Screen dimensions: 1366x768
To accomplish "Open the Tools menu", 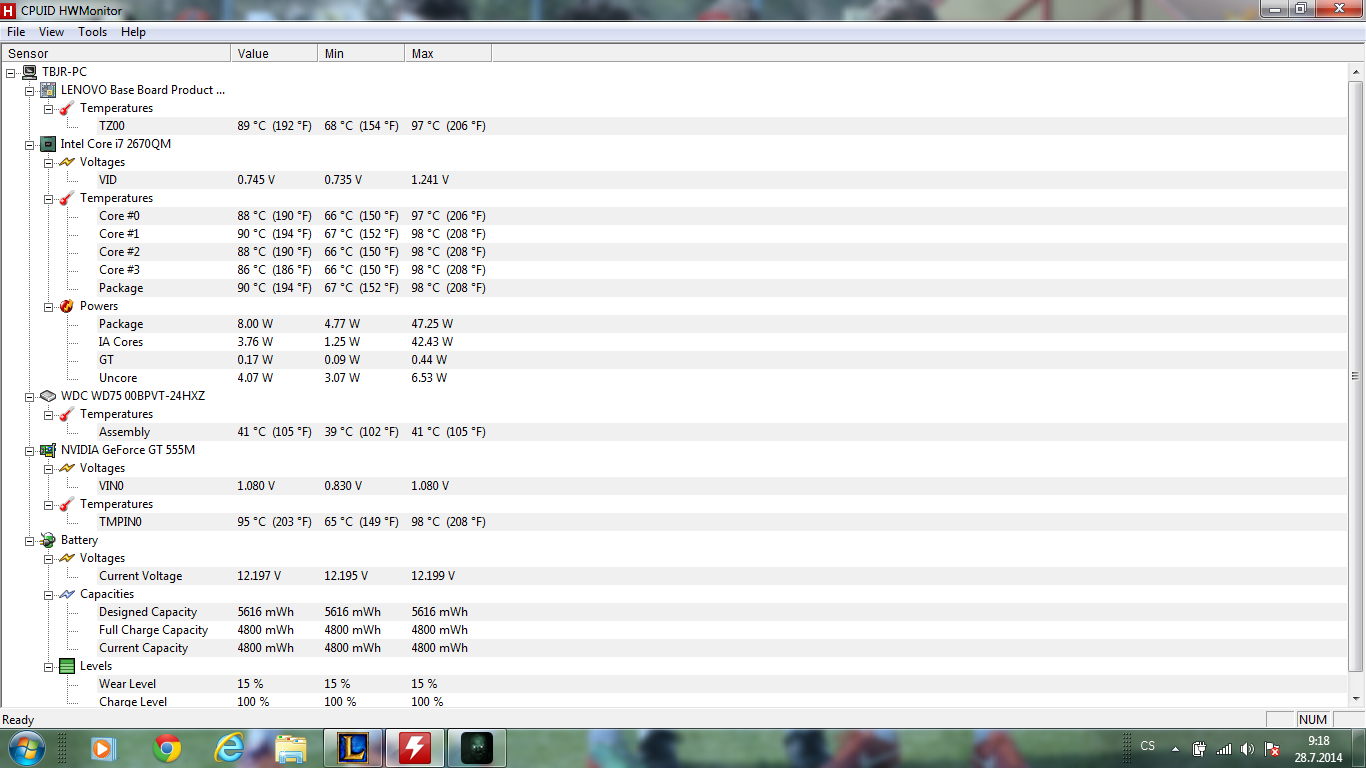I will tap(92, 32).
